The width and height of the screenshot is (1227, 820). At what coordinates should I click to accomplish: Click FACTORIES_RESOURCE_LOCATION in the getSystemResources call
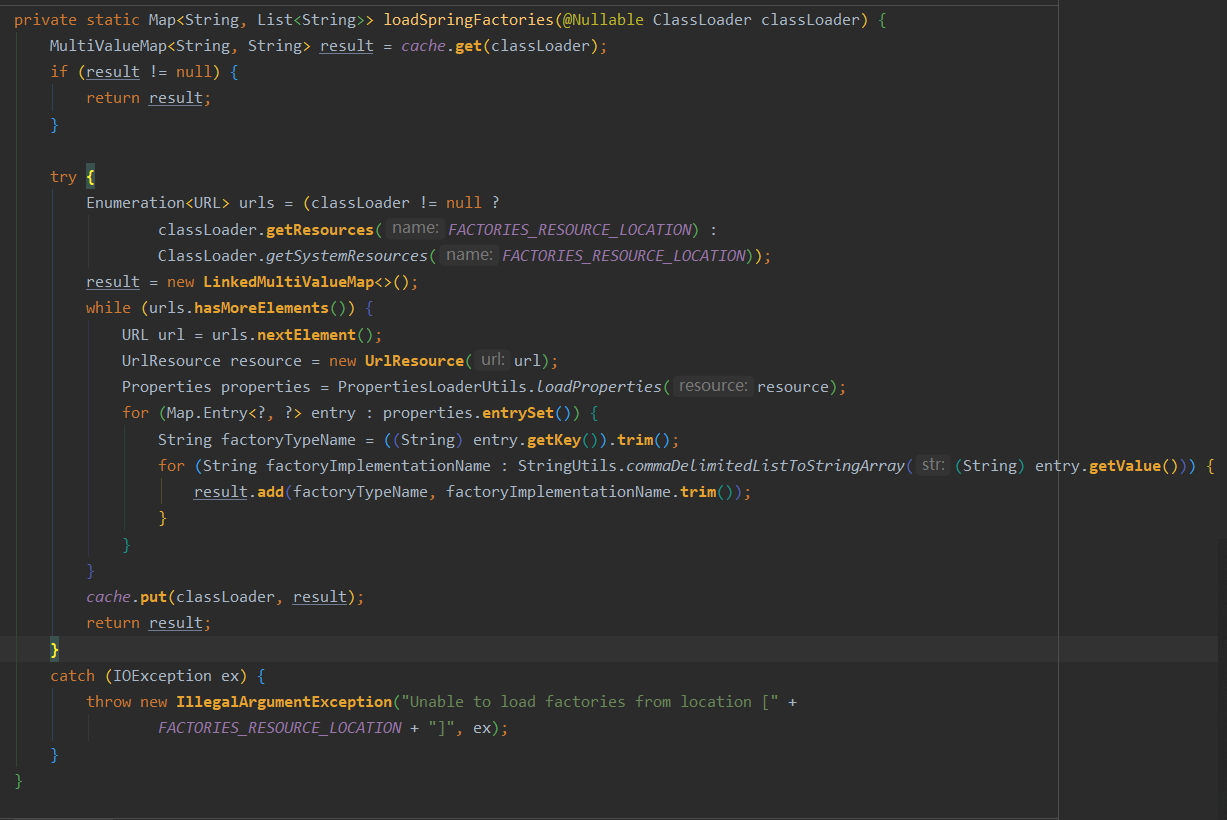(x=624, y=255)
